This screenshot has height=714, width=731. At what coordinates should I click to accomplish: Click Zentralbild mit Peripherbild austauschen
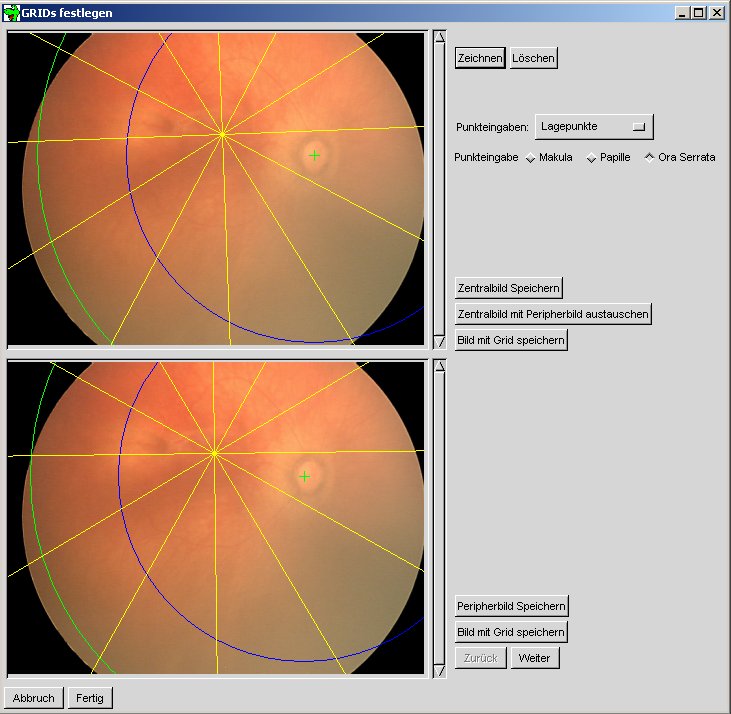click(x=553, y=314)
